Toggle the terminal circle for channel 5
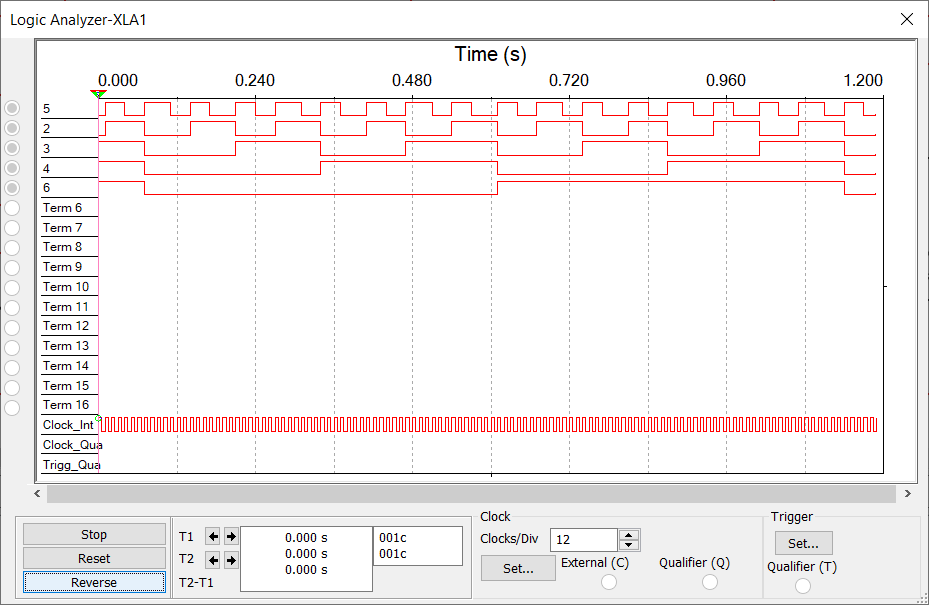 click(12, 108)
